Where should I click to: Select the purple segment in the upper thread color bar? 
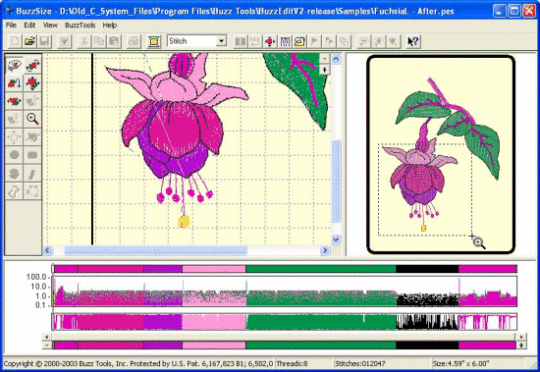pyautogui.click(x=163, y=269)
